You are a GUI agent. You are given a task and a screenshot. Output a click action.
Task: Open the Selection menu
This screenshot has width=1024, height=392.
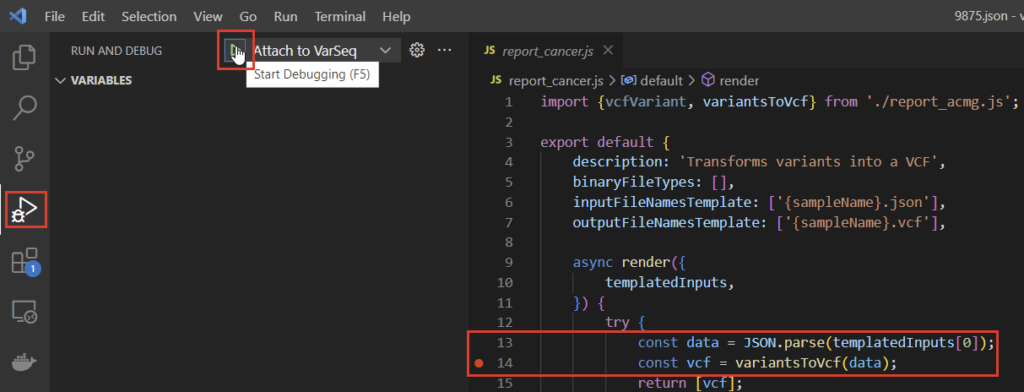(149, 16)
